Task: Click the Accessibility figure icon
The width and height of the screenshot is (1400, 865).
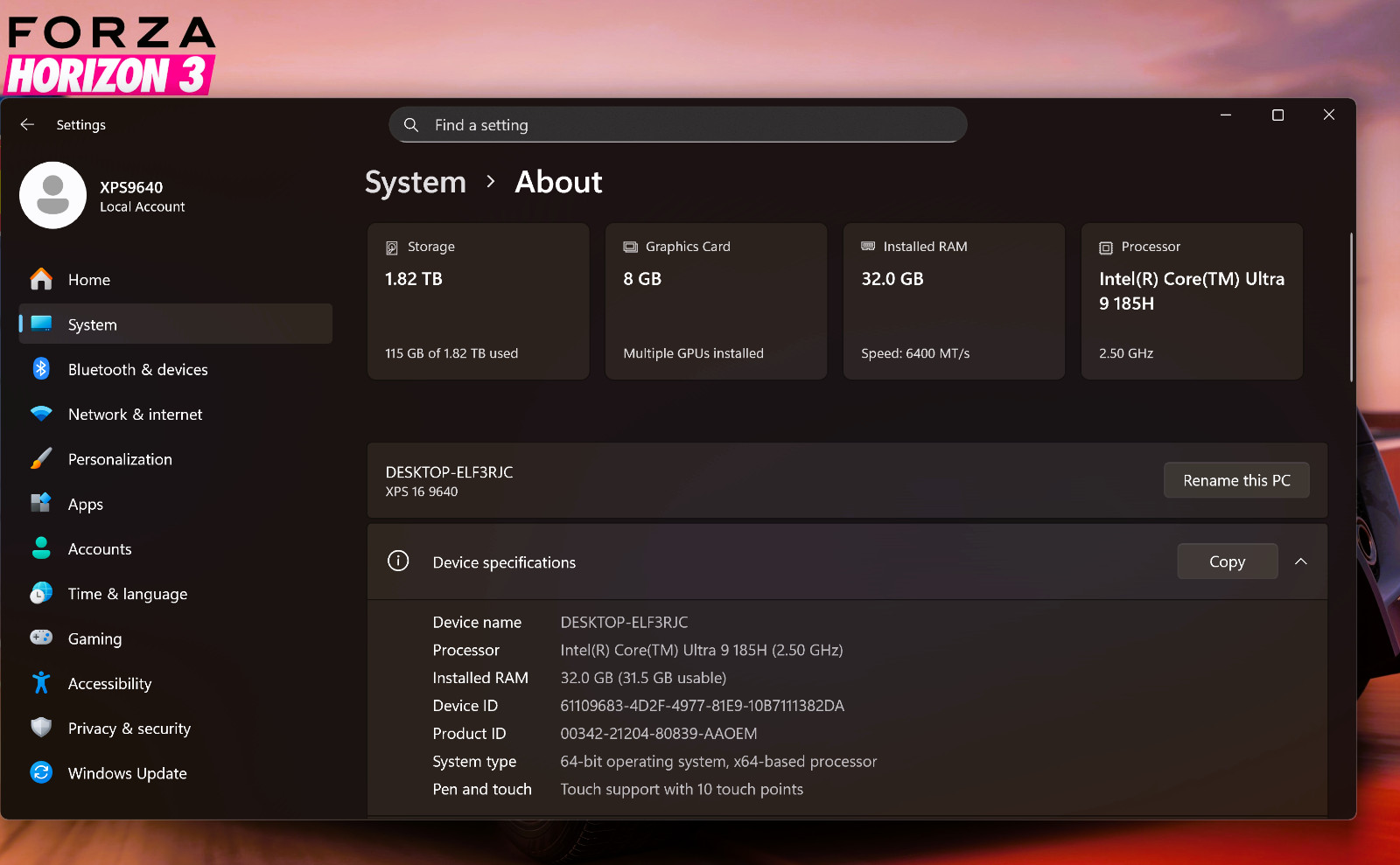Action: [41, 682]
